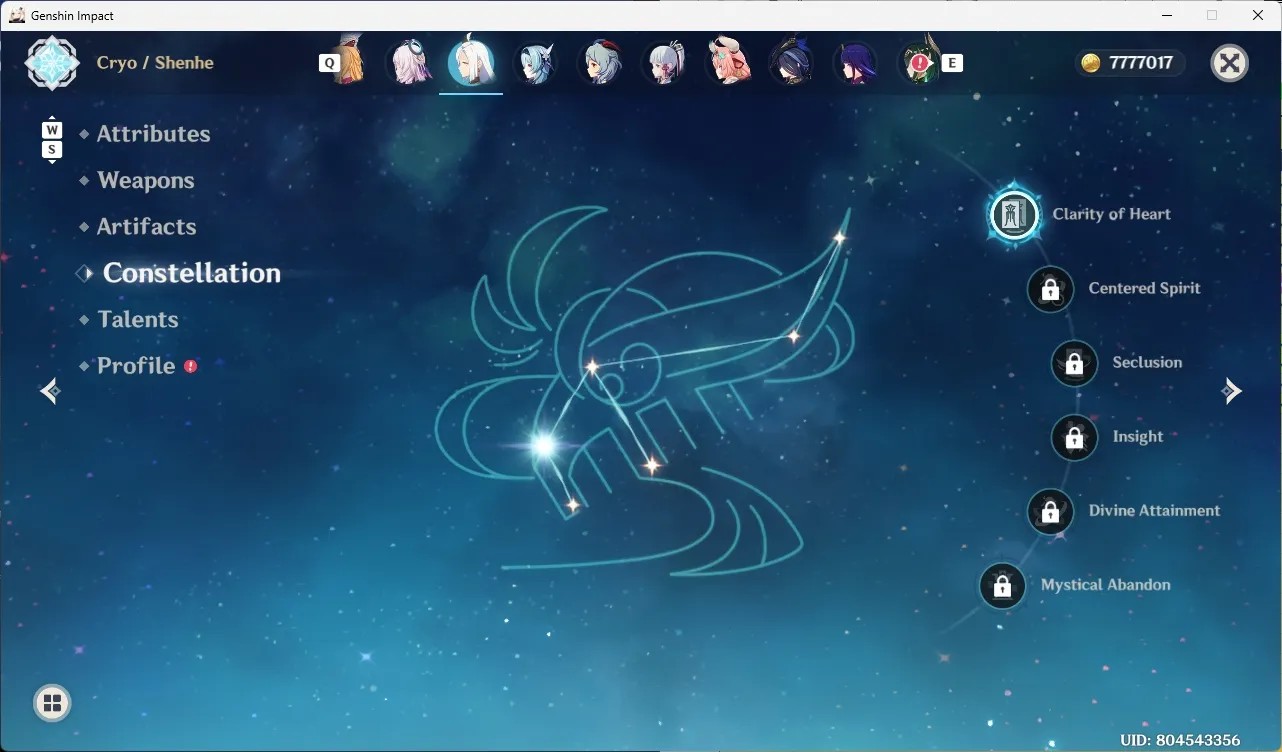Click the W/S navigation key indicator

52,140
